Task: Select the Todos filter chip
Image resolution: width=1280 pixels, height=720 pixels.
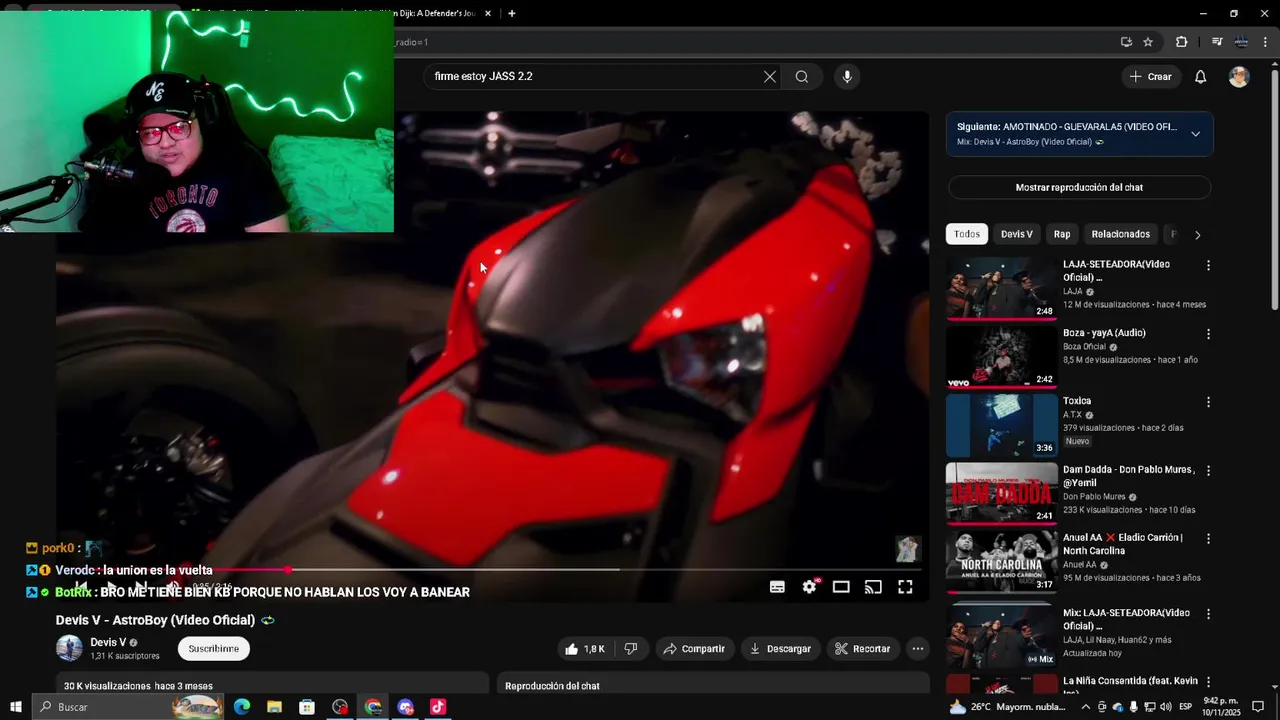Action: point(967,234)
